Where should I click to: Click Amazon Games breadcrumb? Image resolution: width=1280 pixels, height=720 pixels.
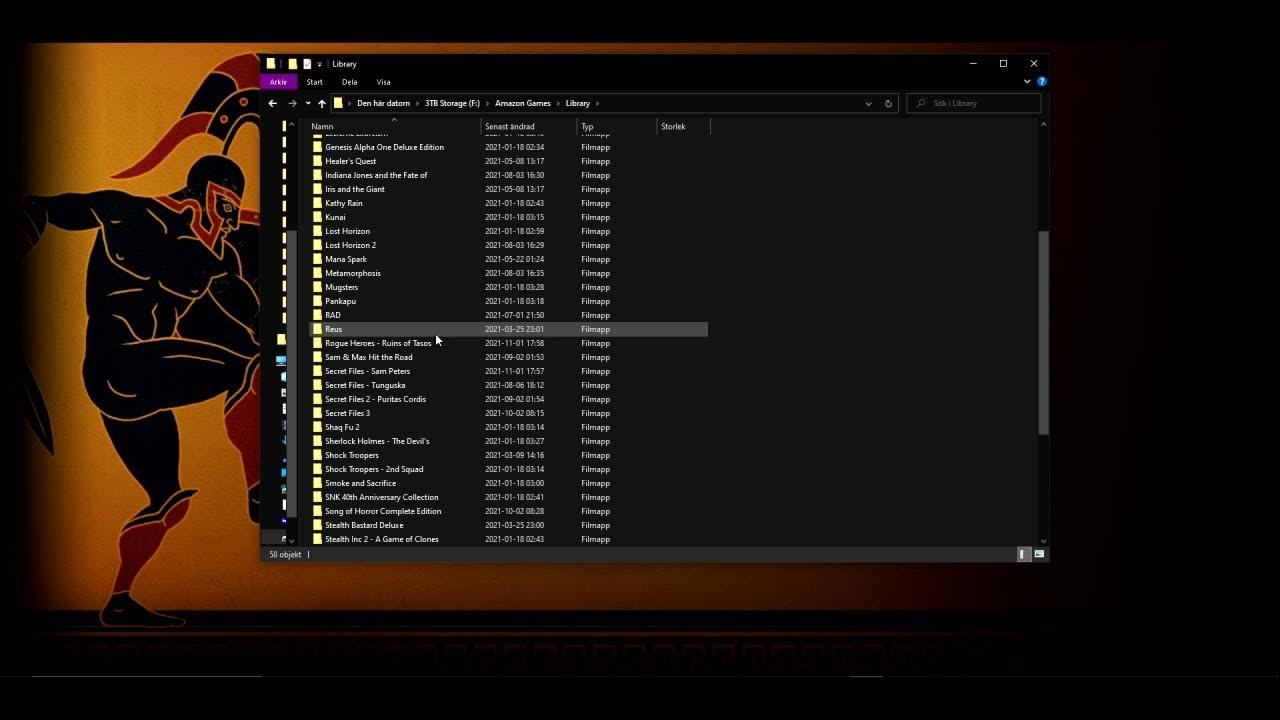[x=523, y=103]
